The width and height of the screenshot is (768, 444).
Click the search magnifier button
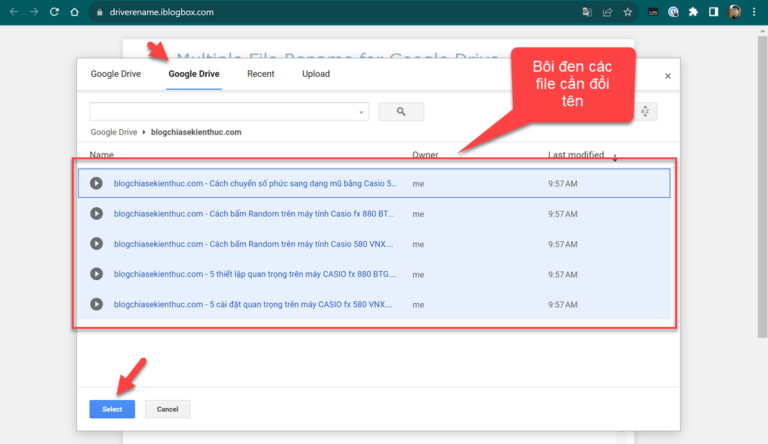coord(401,112)
